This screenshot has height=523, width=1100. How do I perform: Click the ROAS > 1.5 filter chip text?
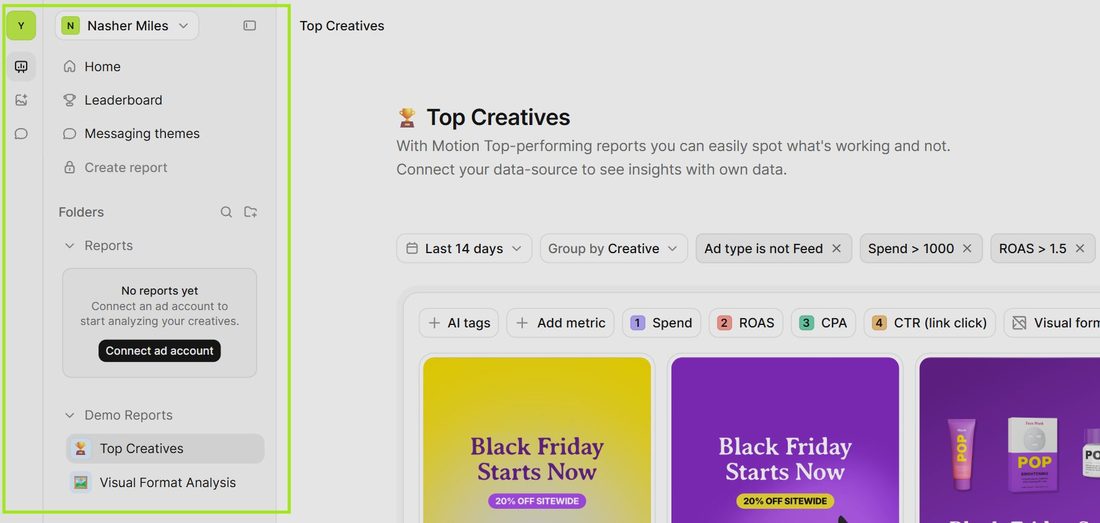pyautogui.click(x=1033, y=248)
